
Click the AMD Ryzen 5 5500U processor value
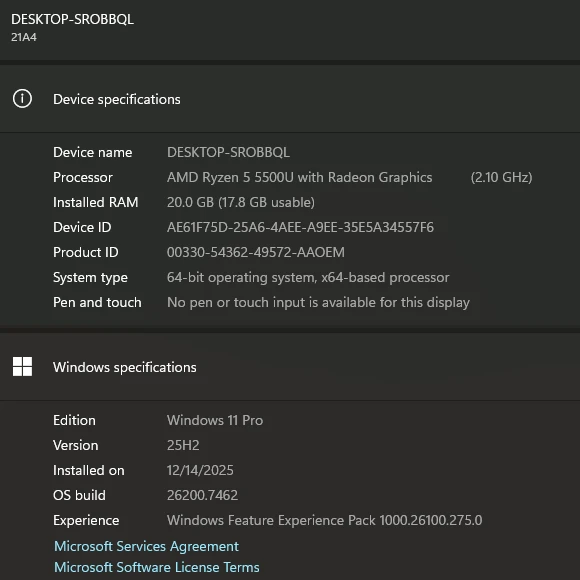(300, 178)
